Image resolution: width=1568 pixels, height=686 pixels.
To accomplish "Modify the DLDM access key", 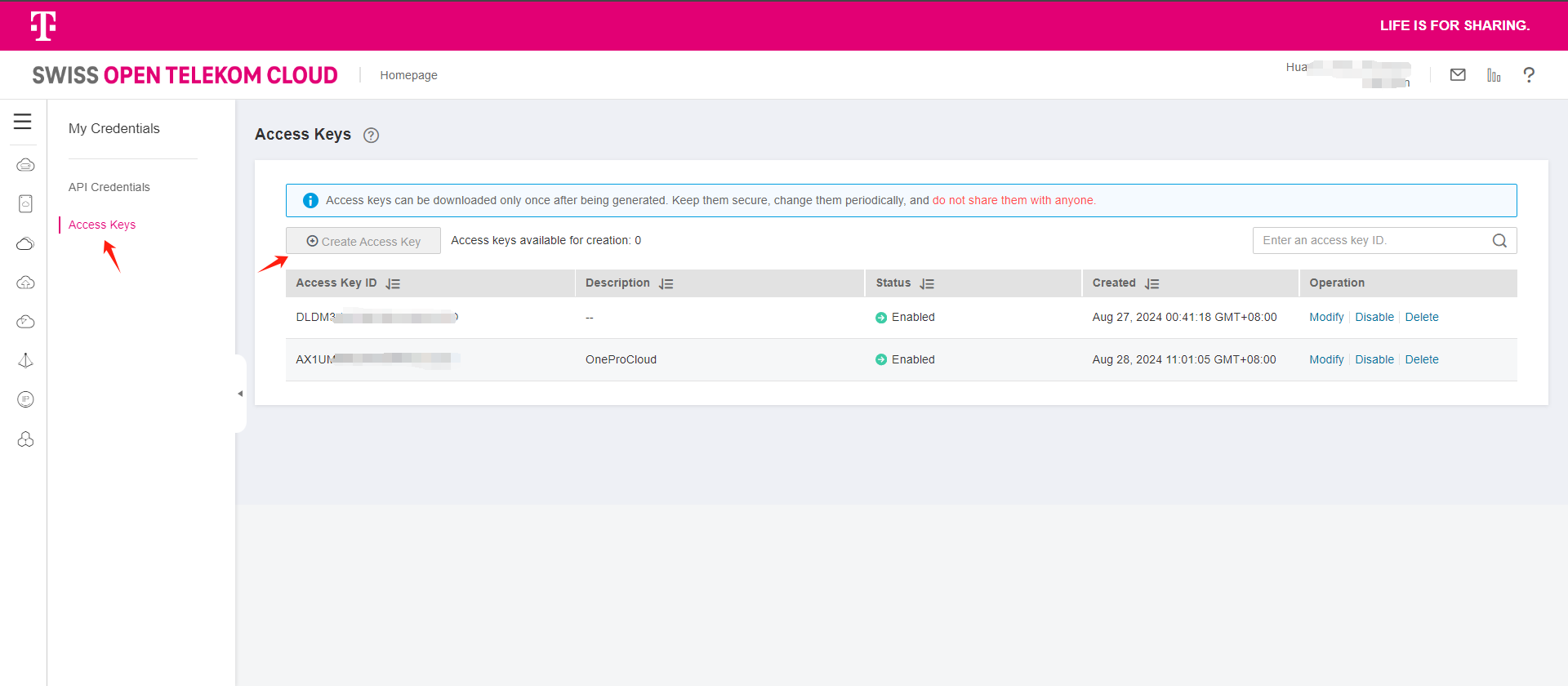I will pos(1326,318).
